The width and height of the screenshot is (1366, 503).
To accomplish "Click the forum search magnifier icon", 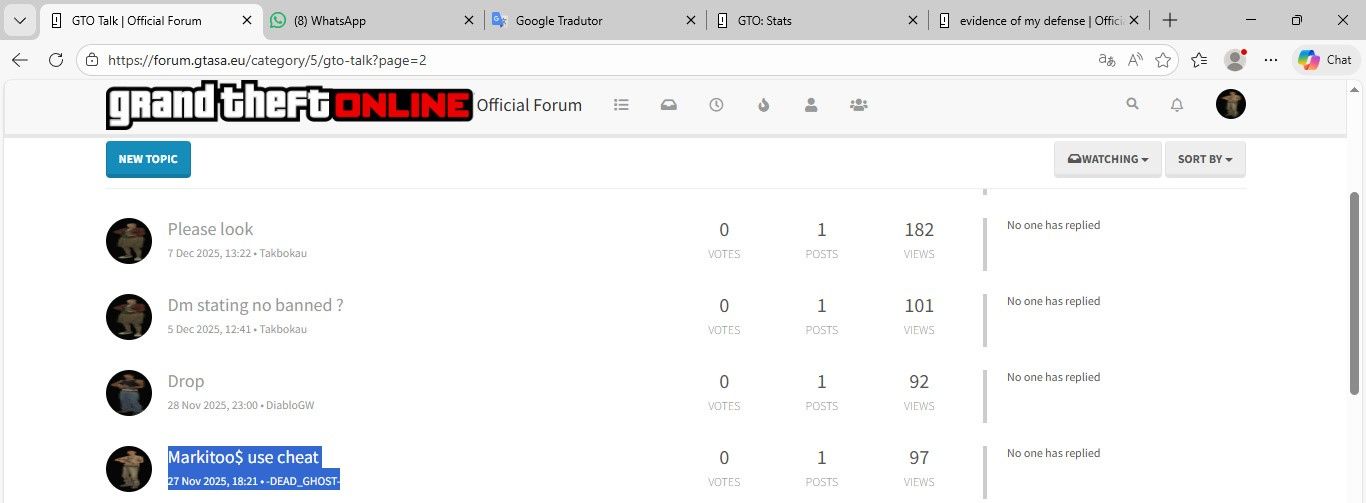I will (x=1132, y=103).
